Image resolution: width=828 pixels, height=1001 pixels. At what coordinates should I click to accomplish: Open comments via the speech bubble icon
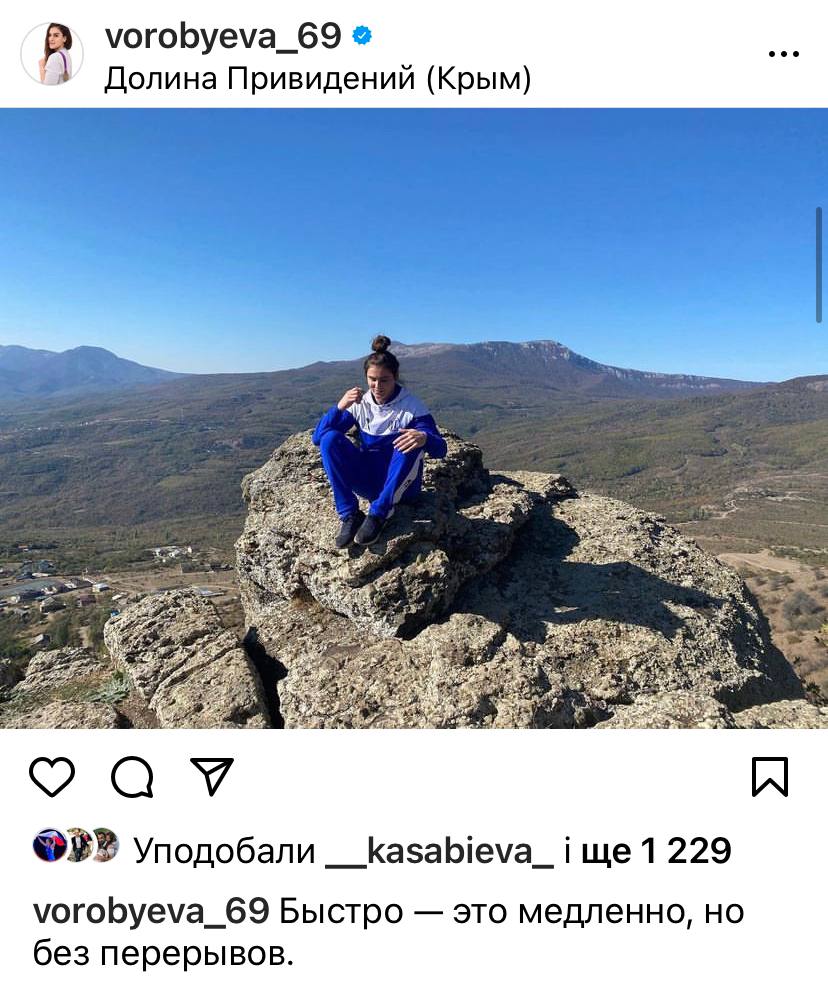132,778
